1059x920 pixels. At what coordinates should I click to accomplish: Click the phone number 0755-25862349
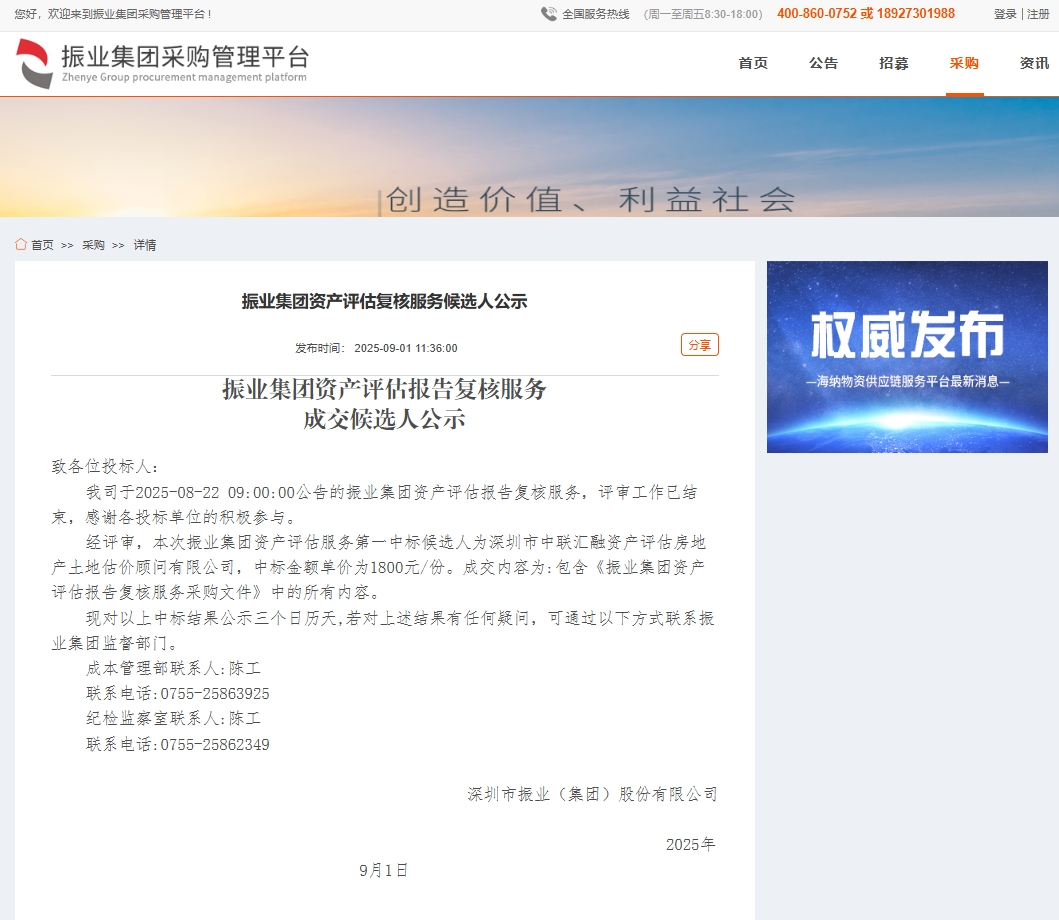pos(215,744)
